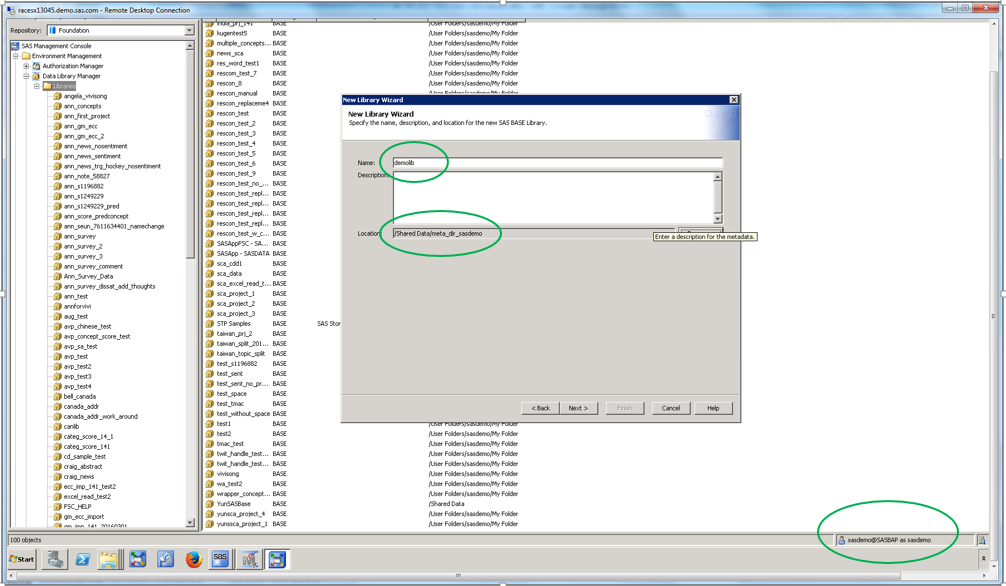Click the Location field in wizard
The height and width of the screenshot is (586, 1006).
point(534,234)
